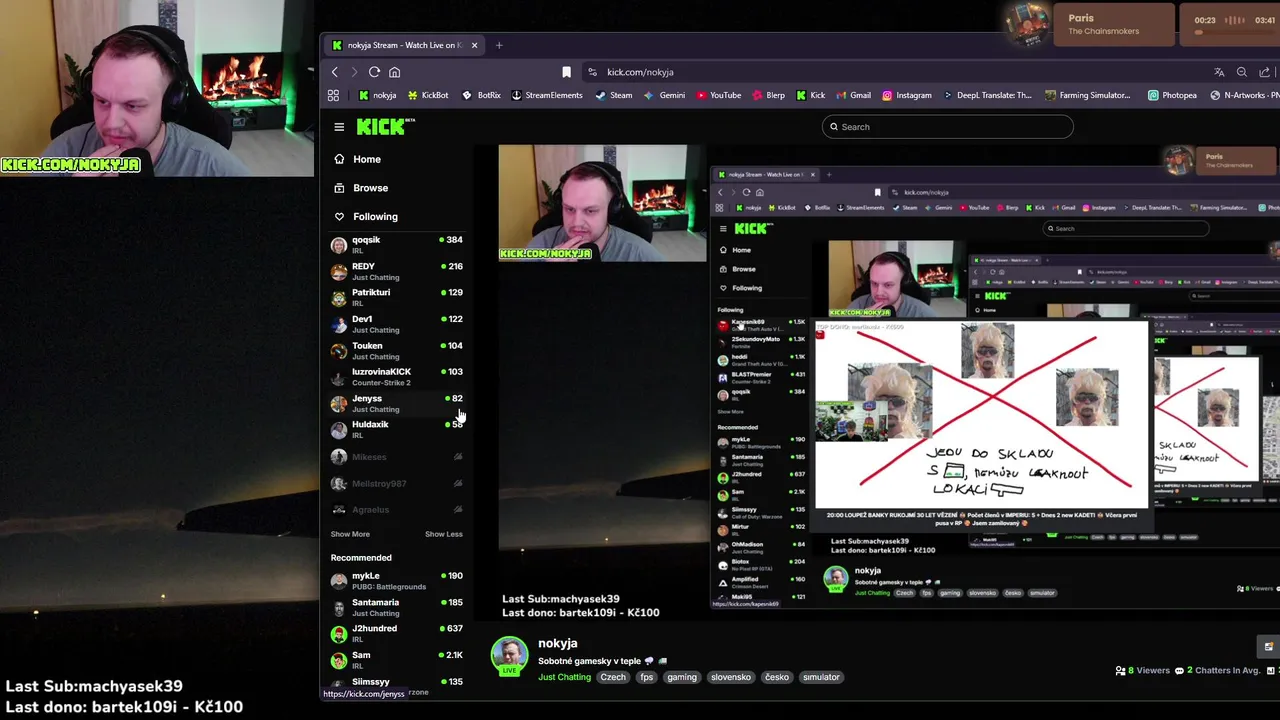Open the recommended channel named Sam
The width and height of the screenshot is (1280, 720).
tap(397, 660)
